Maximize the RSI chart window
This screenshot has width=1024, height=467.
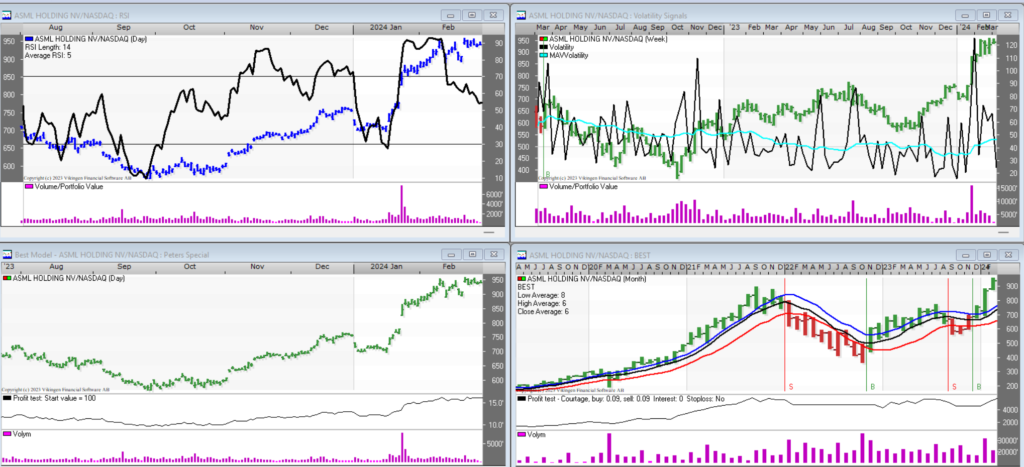473,14
